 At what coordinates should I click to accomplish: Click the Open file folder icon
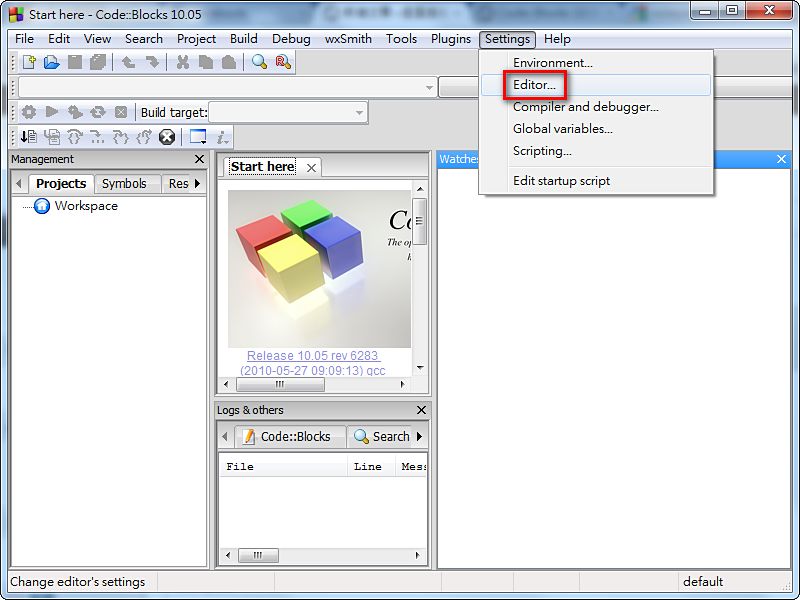(x=52, y=62)
